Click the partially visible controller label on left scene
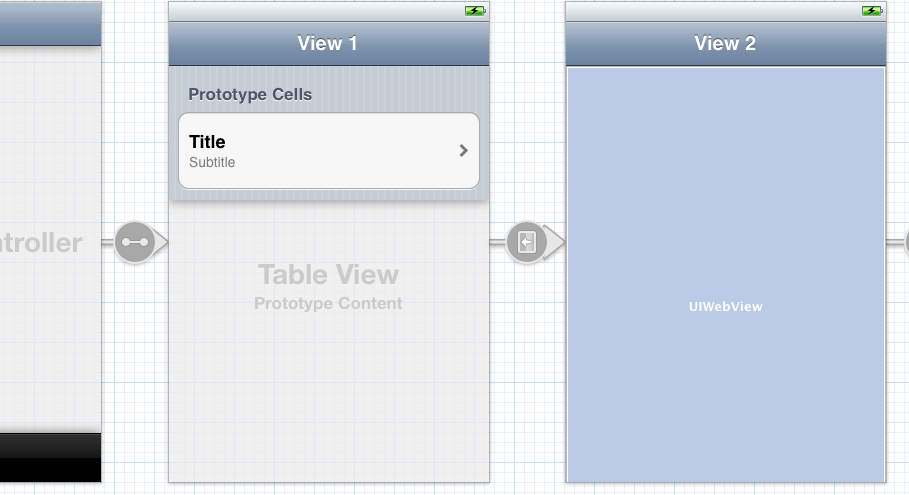The width and height of the screenshot is (909, 495). pyautogui.click(x=41, y=243)
